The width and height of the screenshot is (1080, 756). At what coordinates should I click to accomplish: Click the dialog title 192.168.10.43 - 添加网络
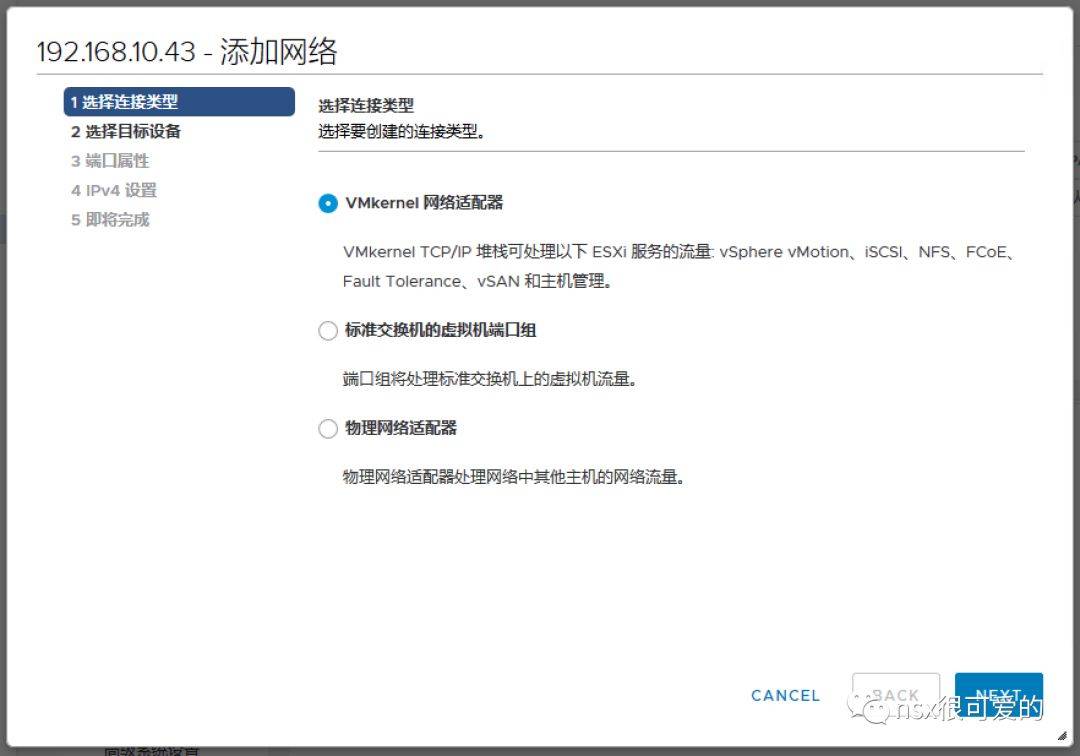click(x=187, y=52)
